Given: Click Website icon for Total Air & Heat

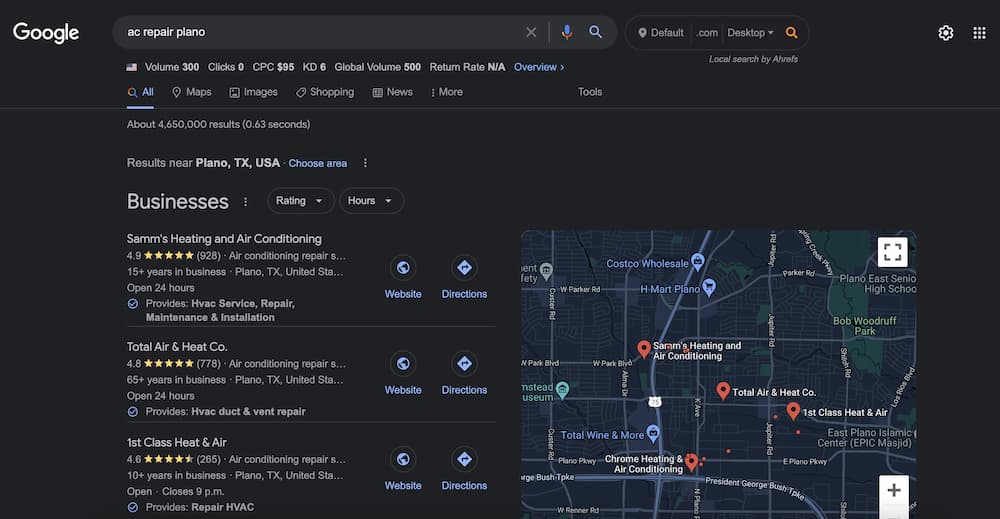Looking at the screenshot, I should (403, 363).
